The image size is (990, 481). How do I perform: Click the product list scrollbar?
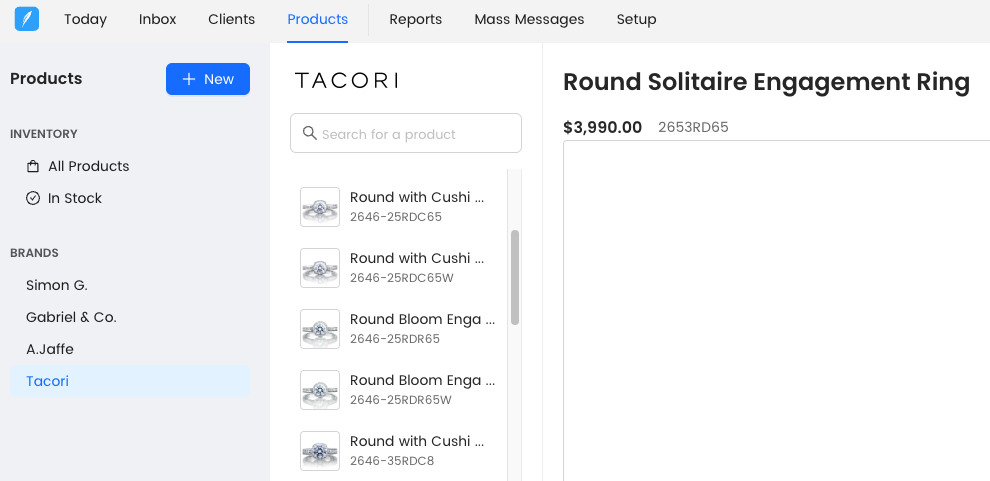click(x=515, y=277)
